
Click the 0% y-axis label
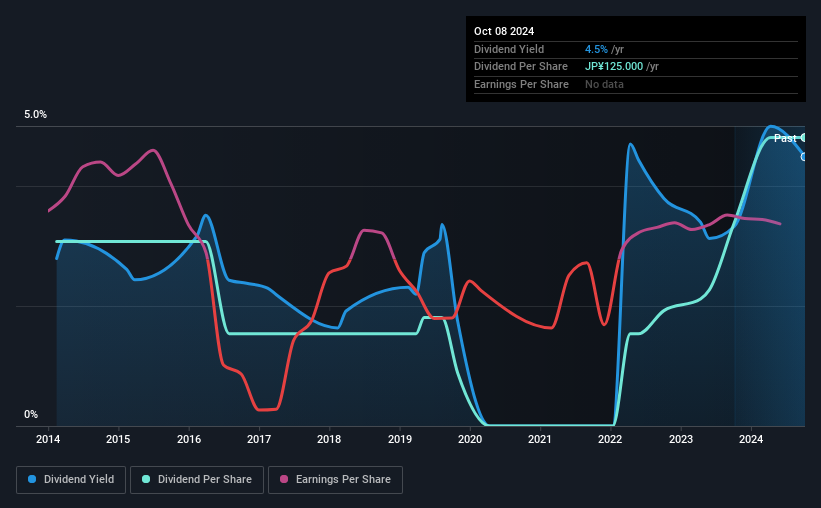(31, 414)
